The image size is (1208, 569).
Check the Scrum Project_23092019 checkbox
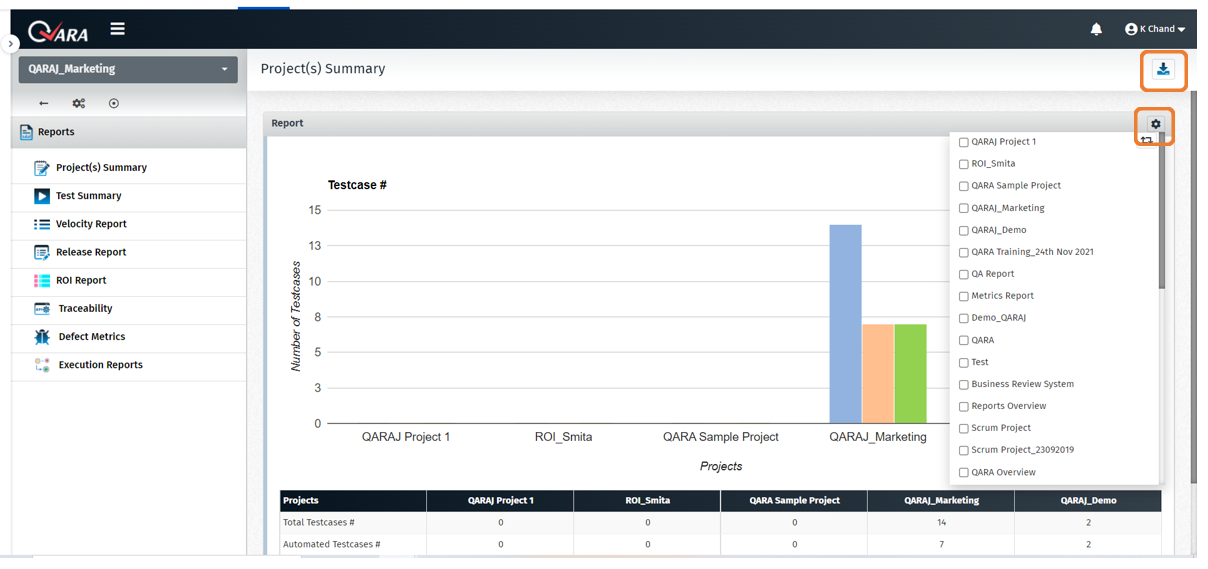(x=963, y=450)
